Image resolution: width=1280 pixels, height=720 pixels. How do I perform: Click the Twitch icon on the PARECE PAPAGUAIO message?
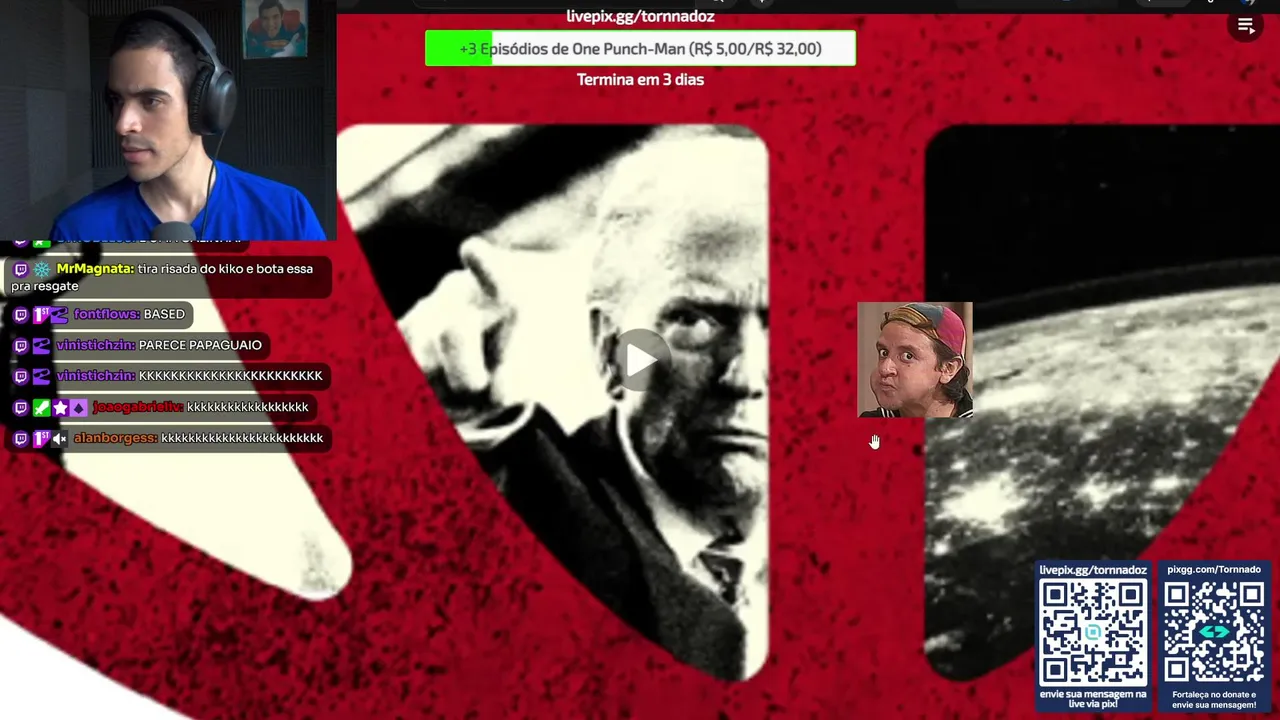click(x=21, y=346)
